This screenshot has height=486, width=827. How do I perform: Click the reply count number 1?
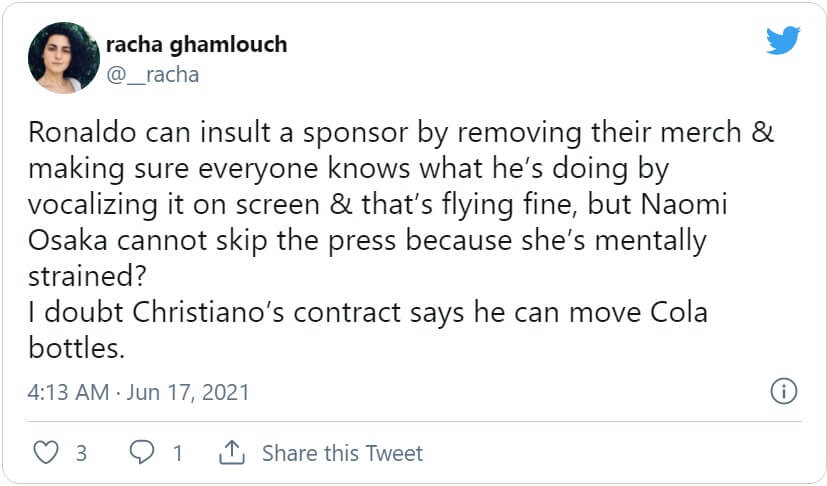click(x=178, y=453)
